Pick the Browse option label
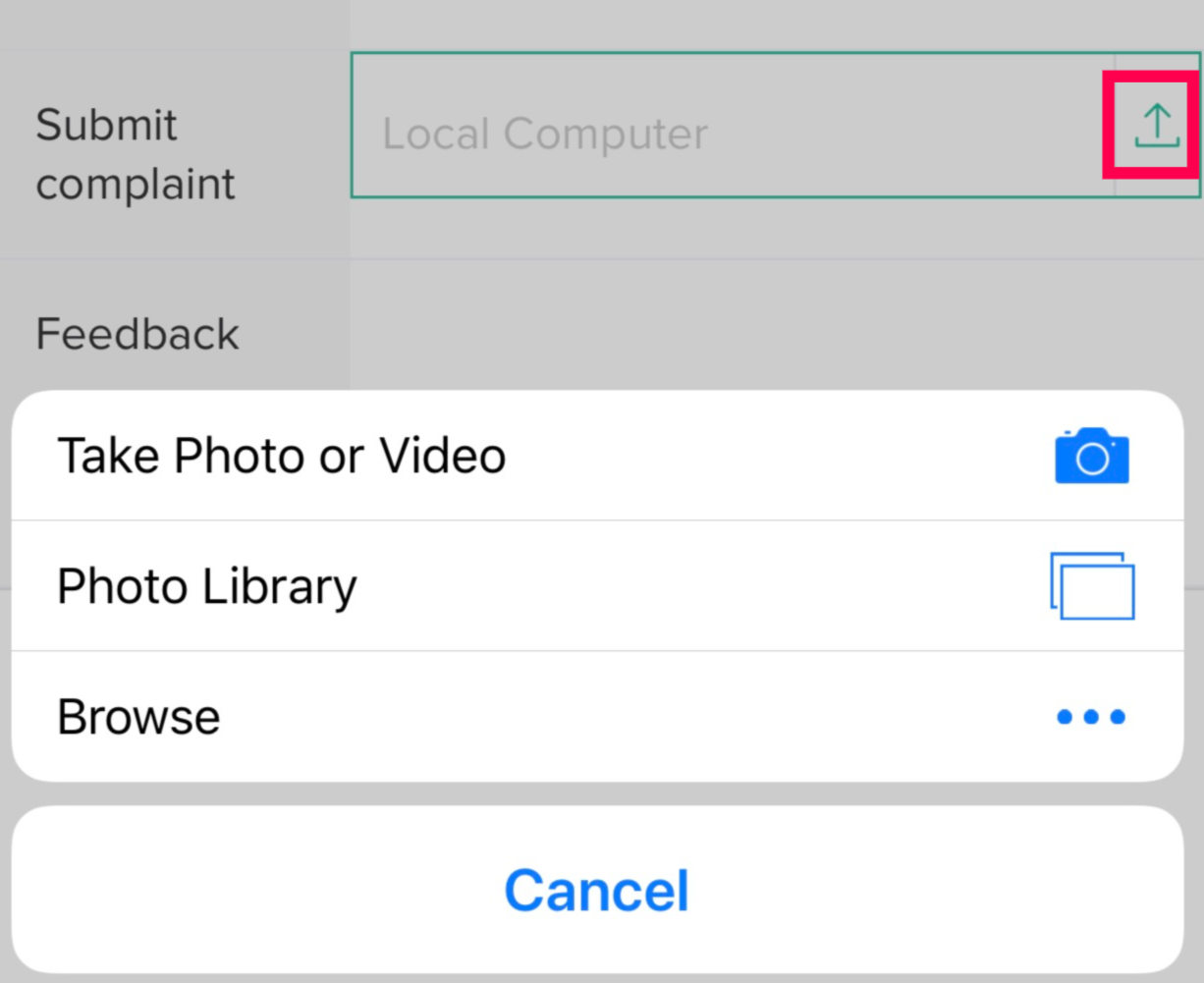 pos(138,717)
